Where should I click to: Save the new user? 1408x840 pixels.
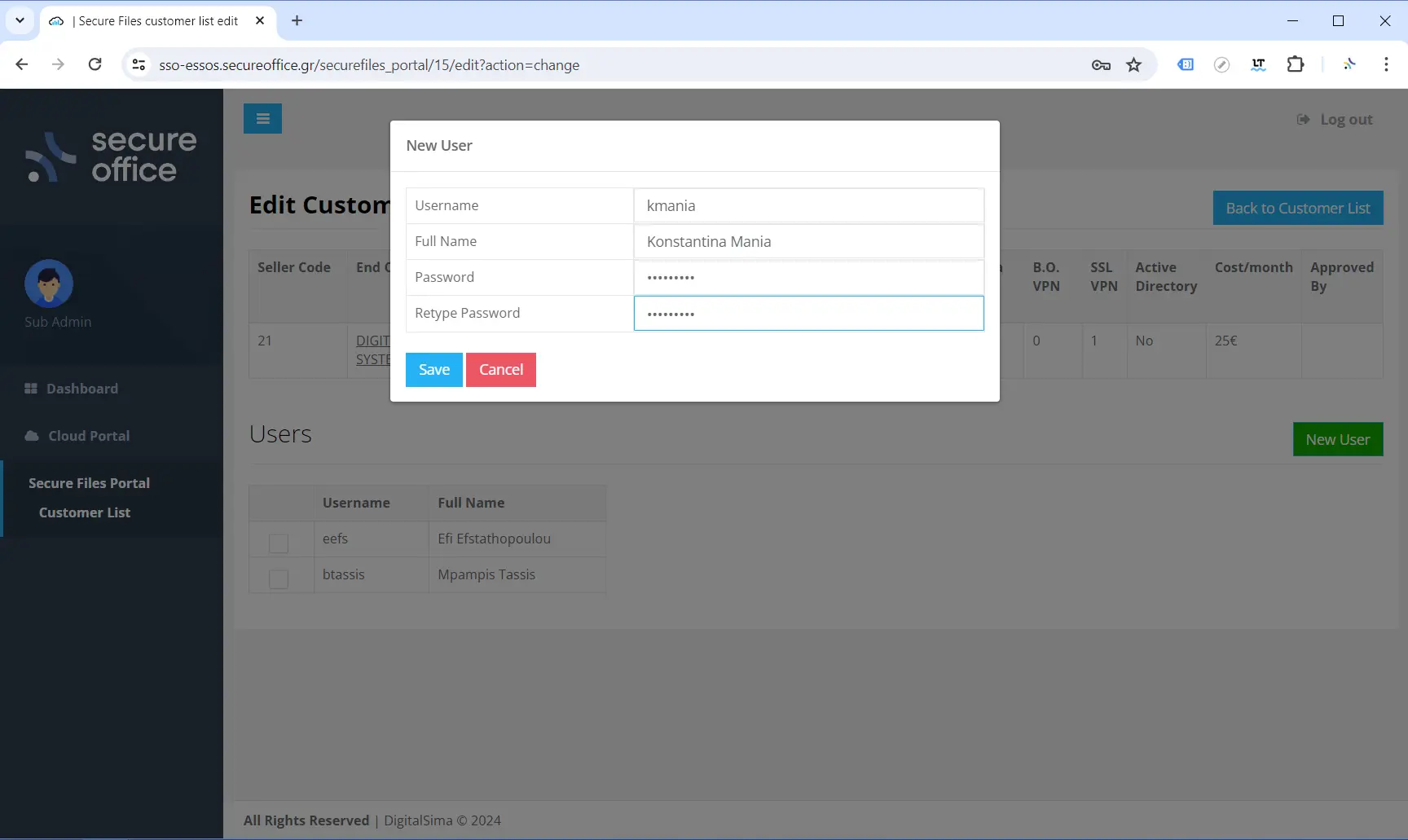pos(434,370)
